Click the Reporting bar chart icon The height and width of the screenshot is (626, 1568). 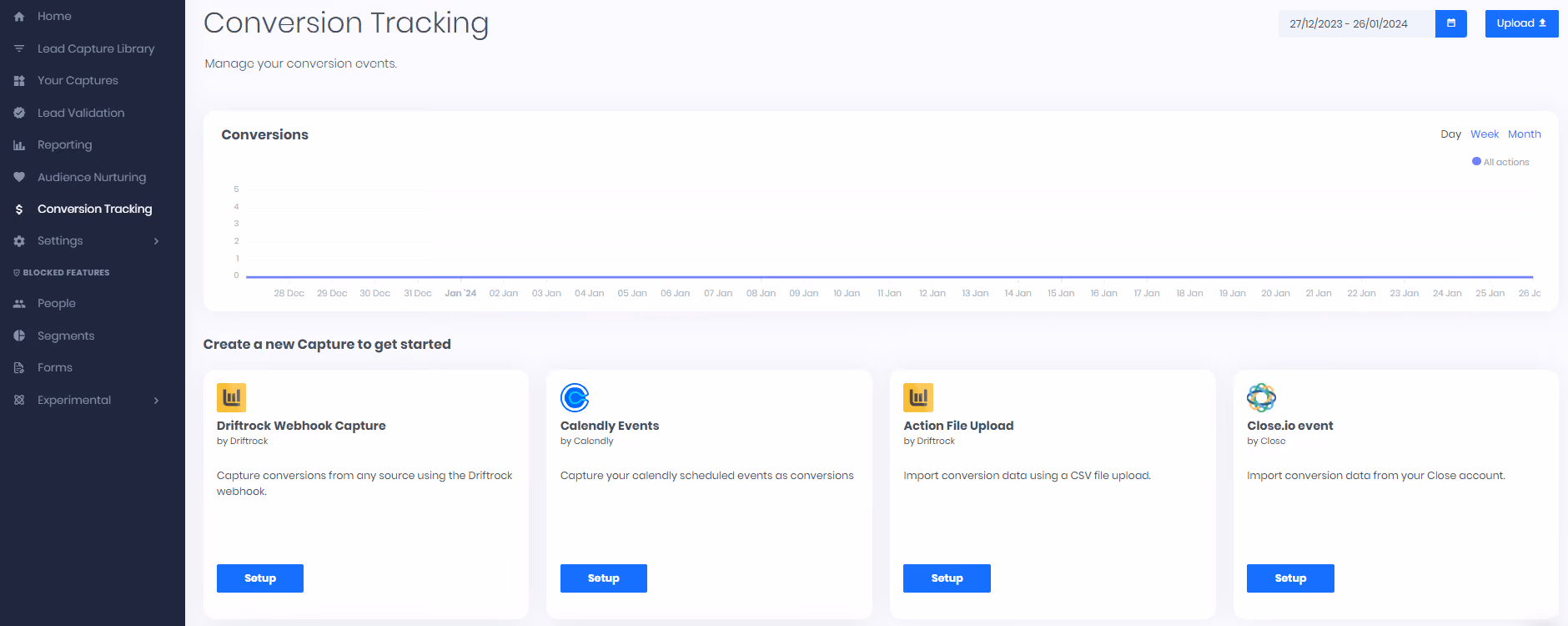(19, 145)
